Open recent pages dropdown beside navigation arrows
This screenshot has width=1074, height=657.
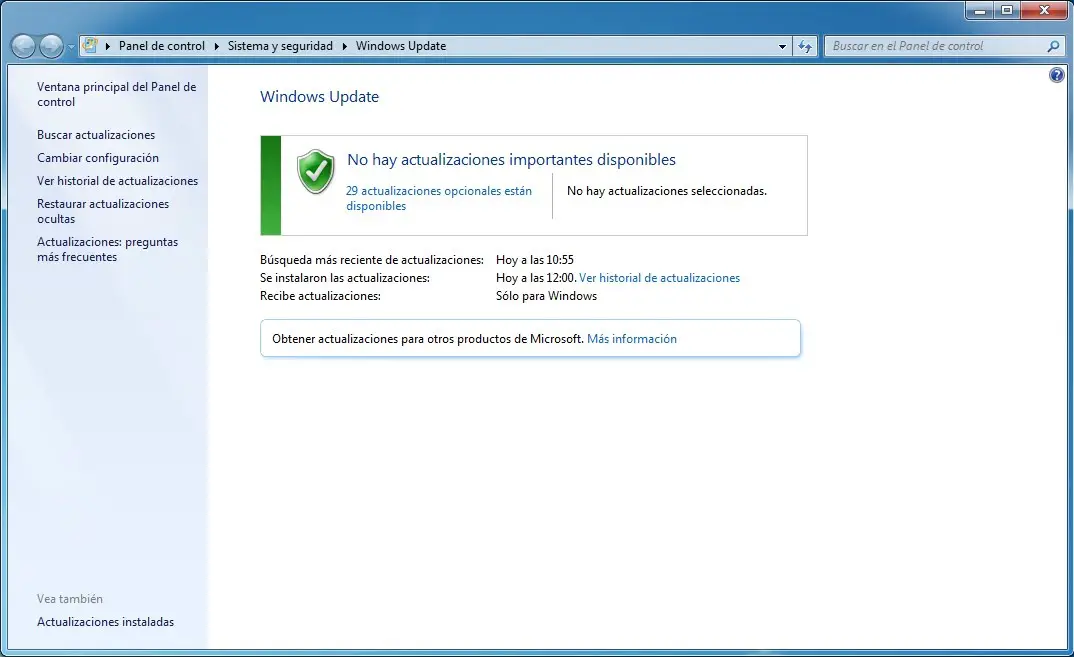click(x=71, y=47)
